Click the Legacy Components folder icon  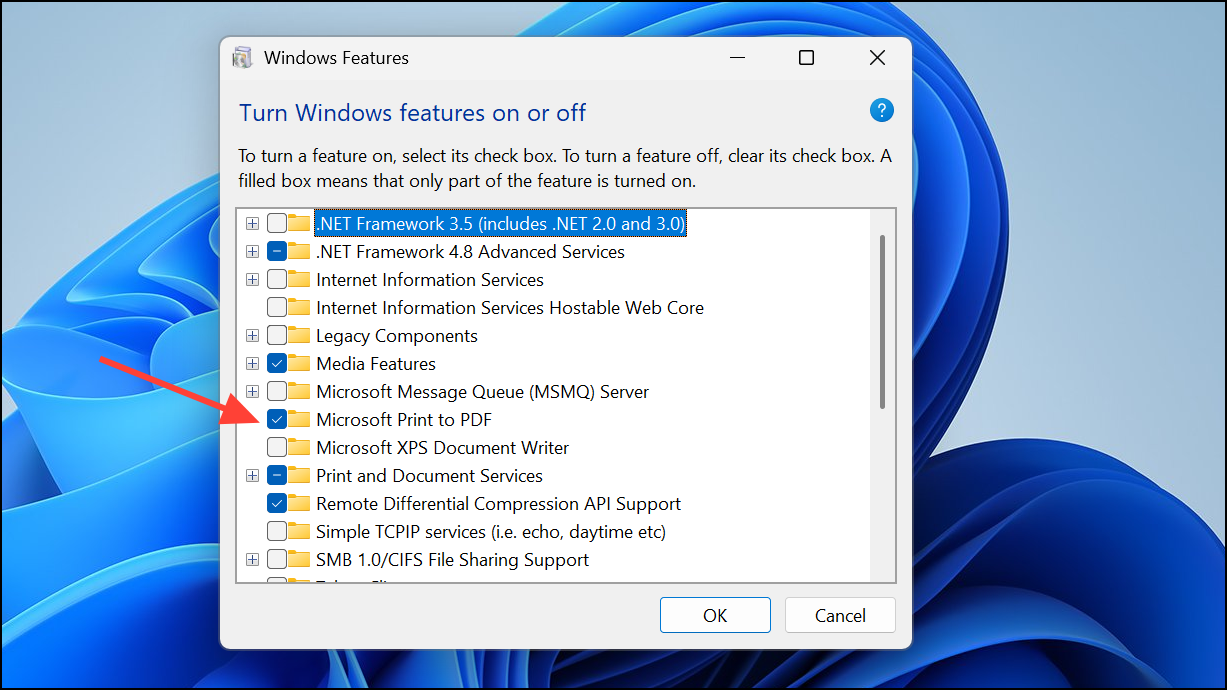click(x=299, y=336)
